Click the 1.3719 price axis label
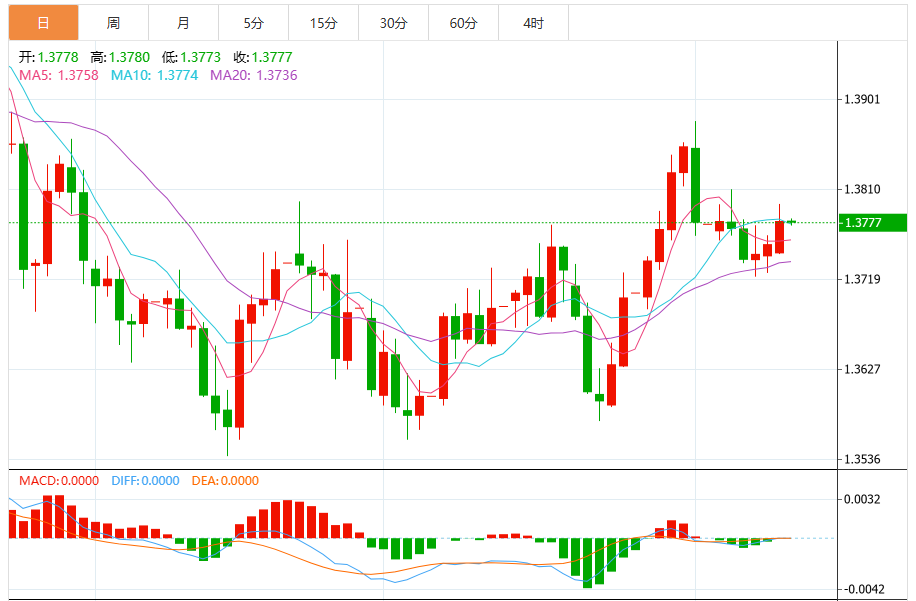The height and width of the screenshot is (601, 916). point(862,279)
